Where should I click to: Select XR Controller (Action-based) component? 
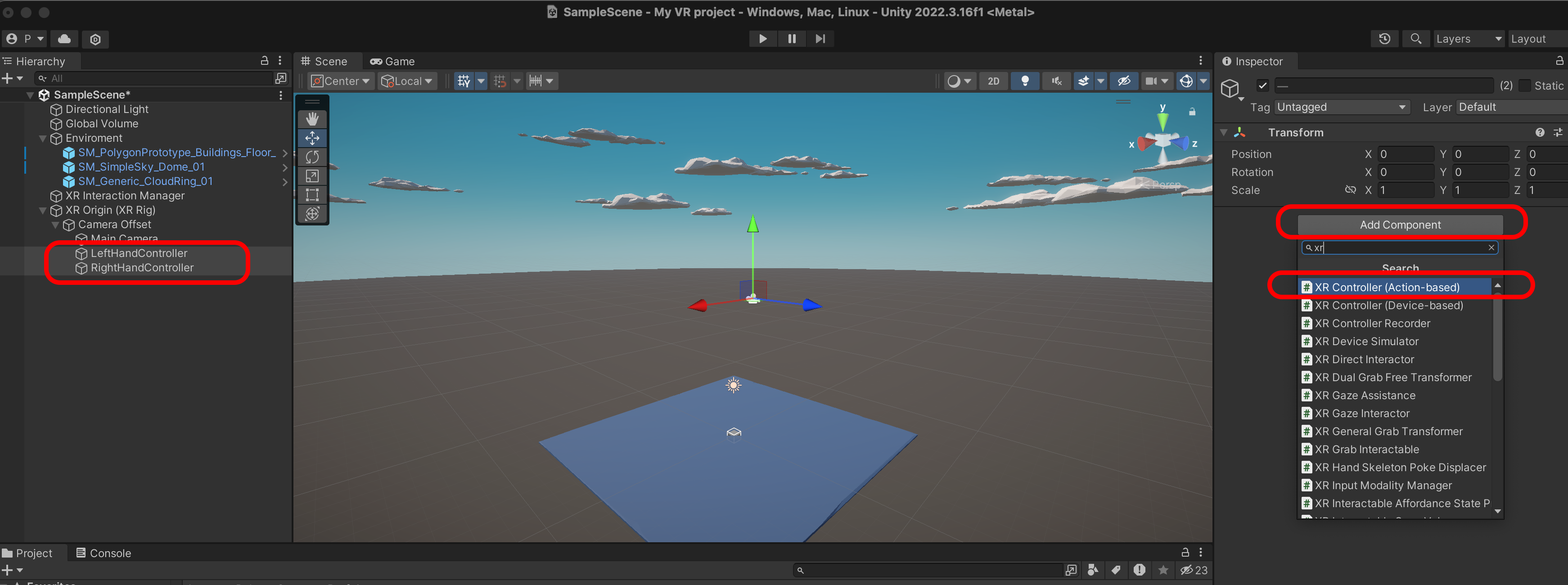1387,288
